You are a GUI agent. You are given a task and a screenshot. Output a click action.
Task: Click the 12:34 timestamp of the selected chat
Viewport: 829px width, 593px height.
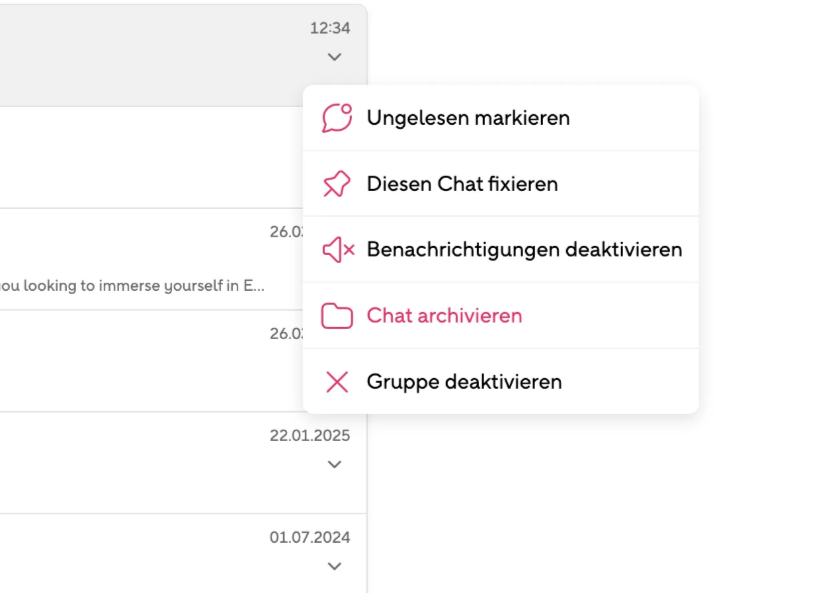pyautogui.click(x=330, y=28)
